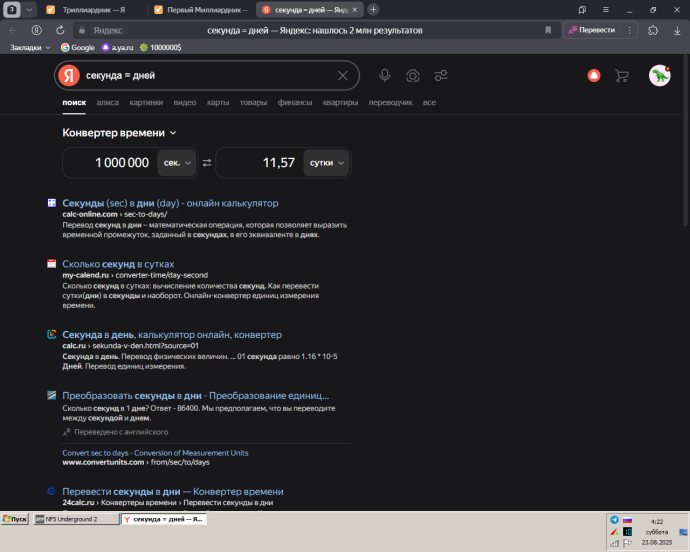Open the сутки unit dropdown
This screenshot has height=552, width=690.
326,163
